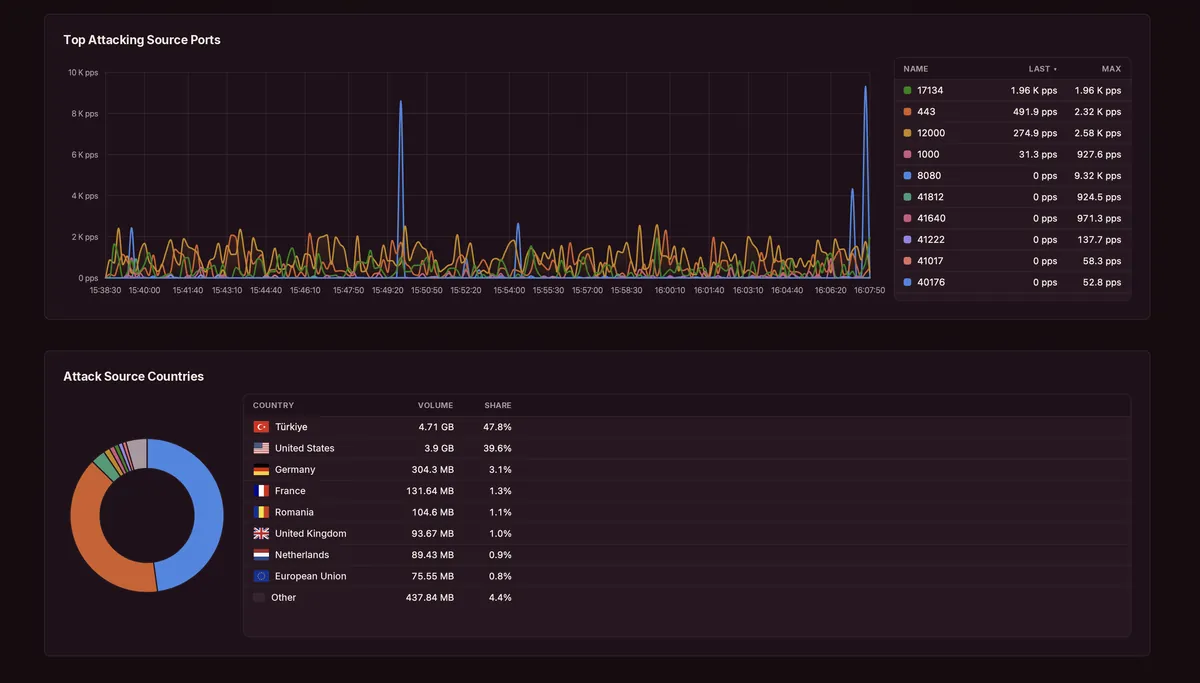
Task: Click the 491.9 pps last value
Action: tap(1035, 112)
